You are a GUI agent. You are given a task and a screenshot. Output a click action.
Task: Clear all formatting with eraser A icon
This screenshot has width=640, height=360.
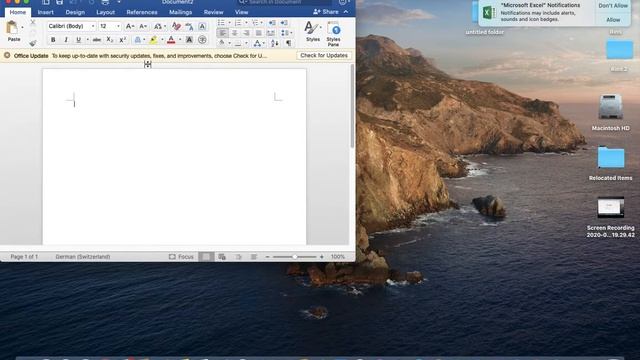(x=176, y=27)
